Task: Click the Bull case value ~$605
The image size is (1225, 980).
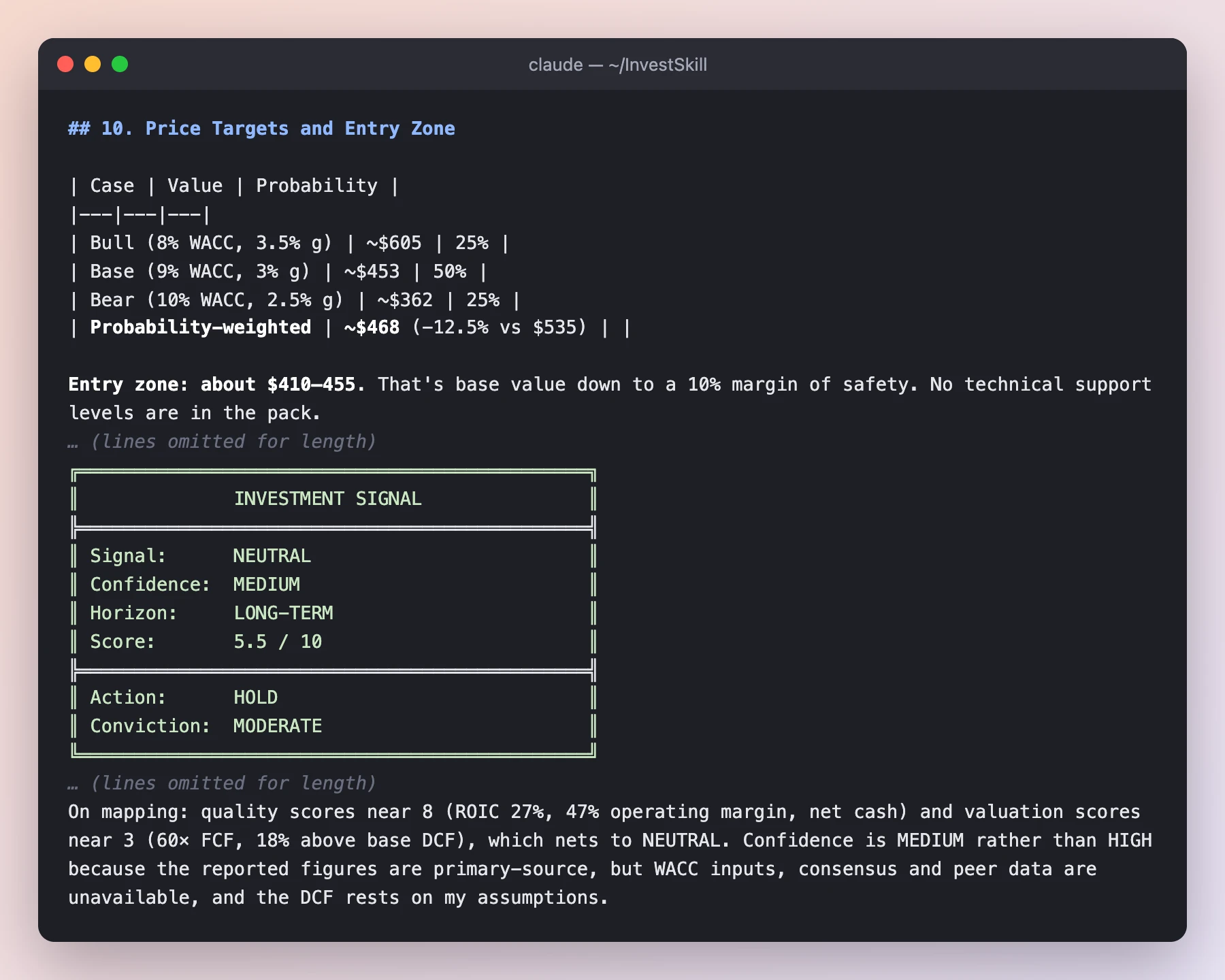Action: click(394, 243)
